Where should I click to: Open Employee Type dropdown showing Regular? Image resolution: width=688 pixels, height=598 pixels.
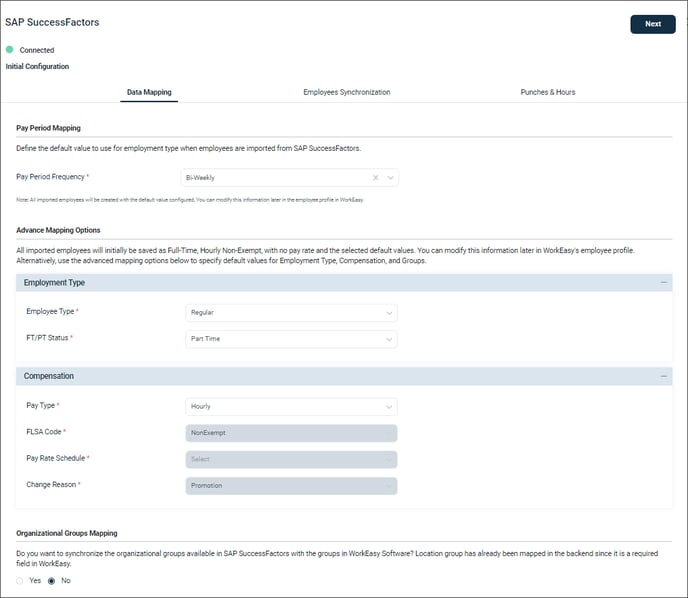point(291,313)
